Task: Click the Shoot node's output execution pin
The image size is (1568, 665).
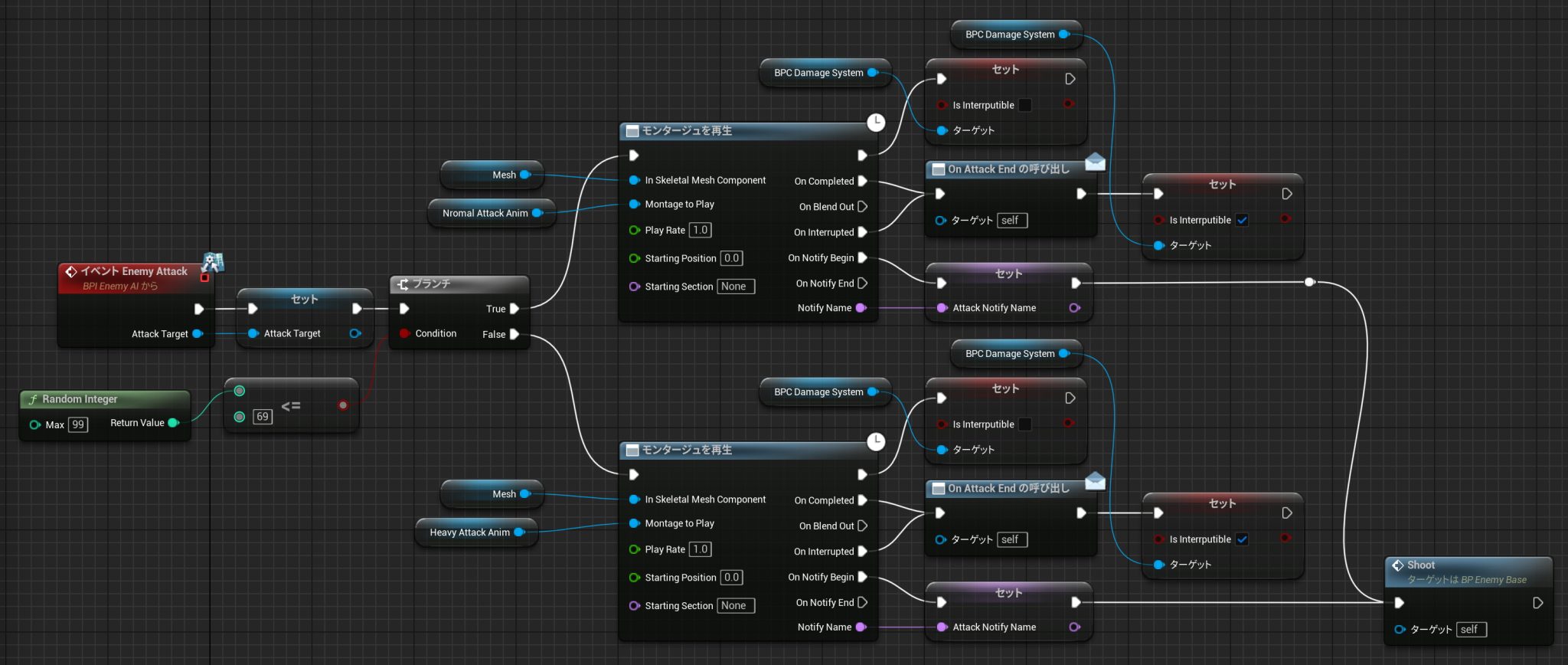Action: coord(1537,603)
